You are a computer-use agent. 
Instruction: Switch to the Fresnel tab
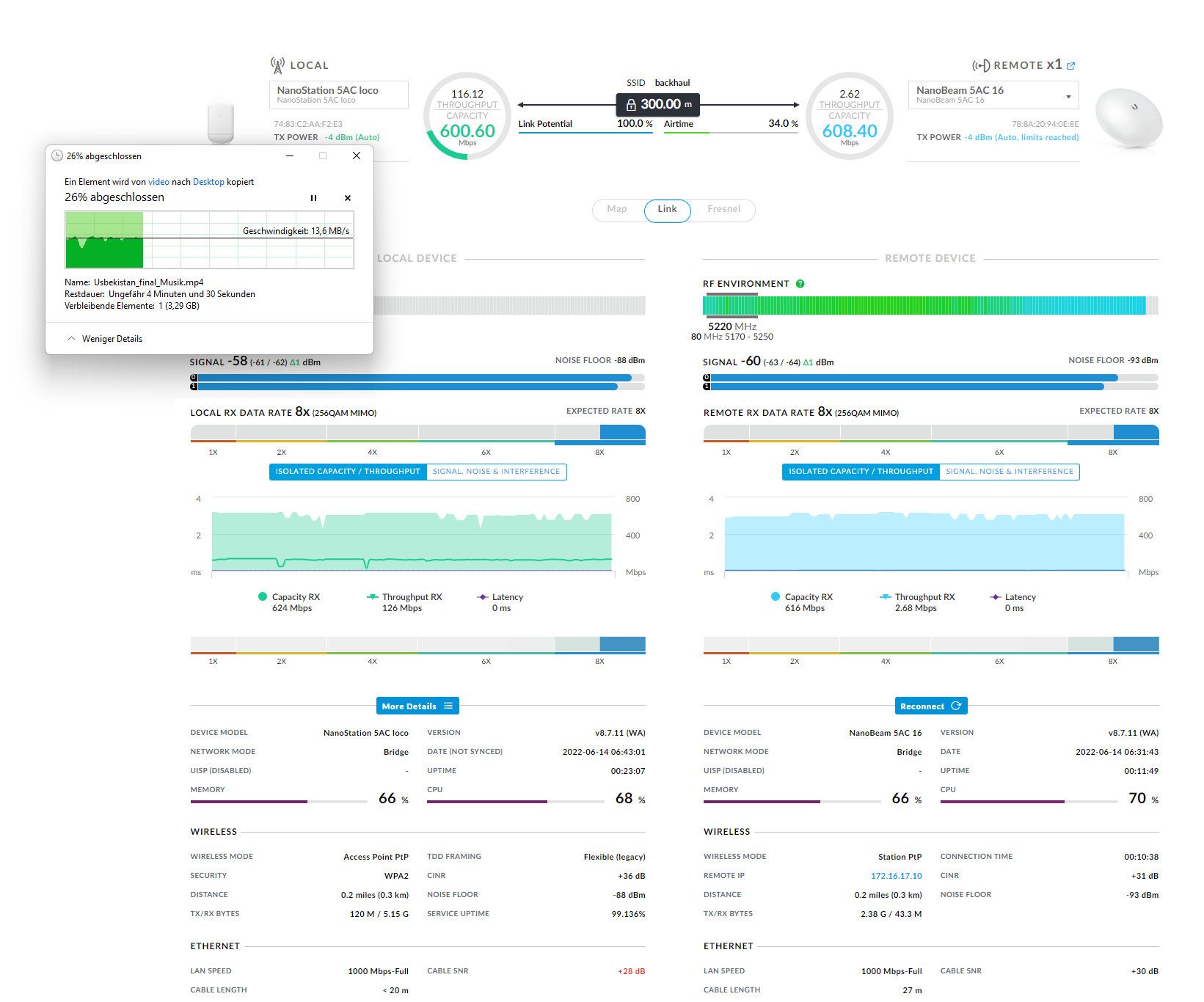[x=723, y=210]
